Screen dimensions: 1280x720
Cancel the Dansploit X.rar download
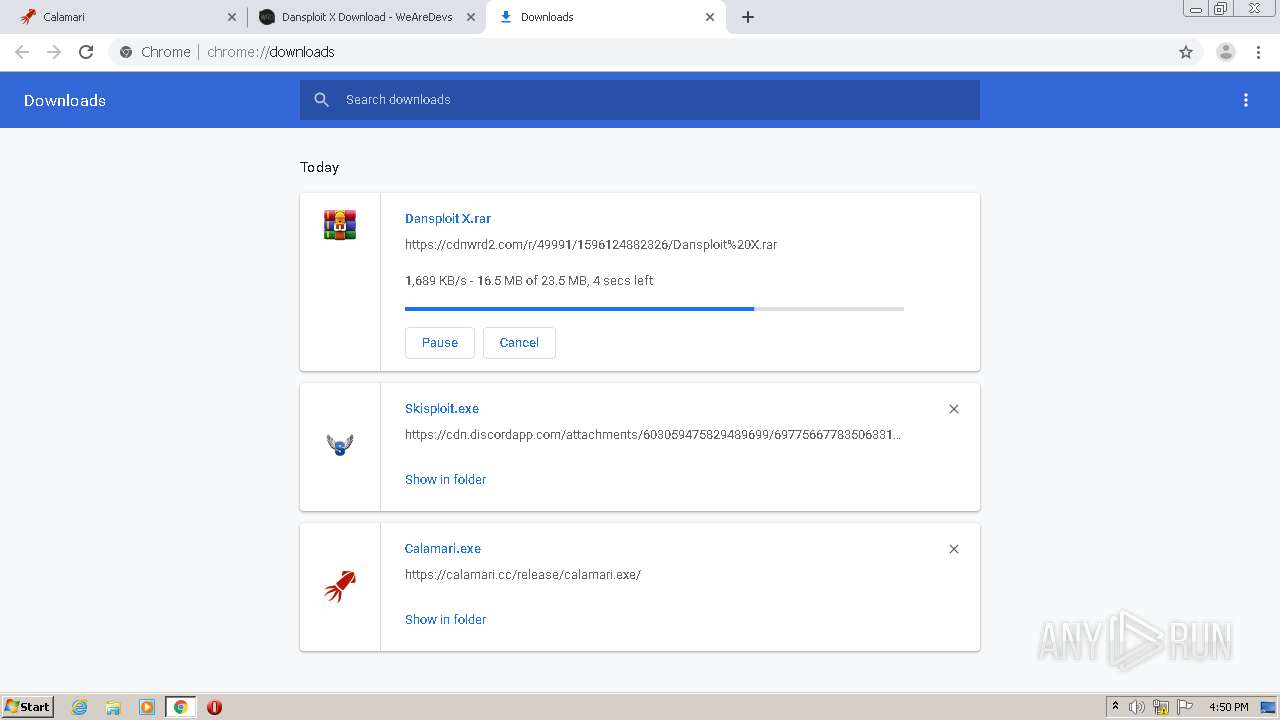coord(519,343)
